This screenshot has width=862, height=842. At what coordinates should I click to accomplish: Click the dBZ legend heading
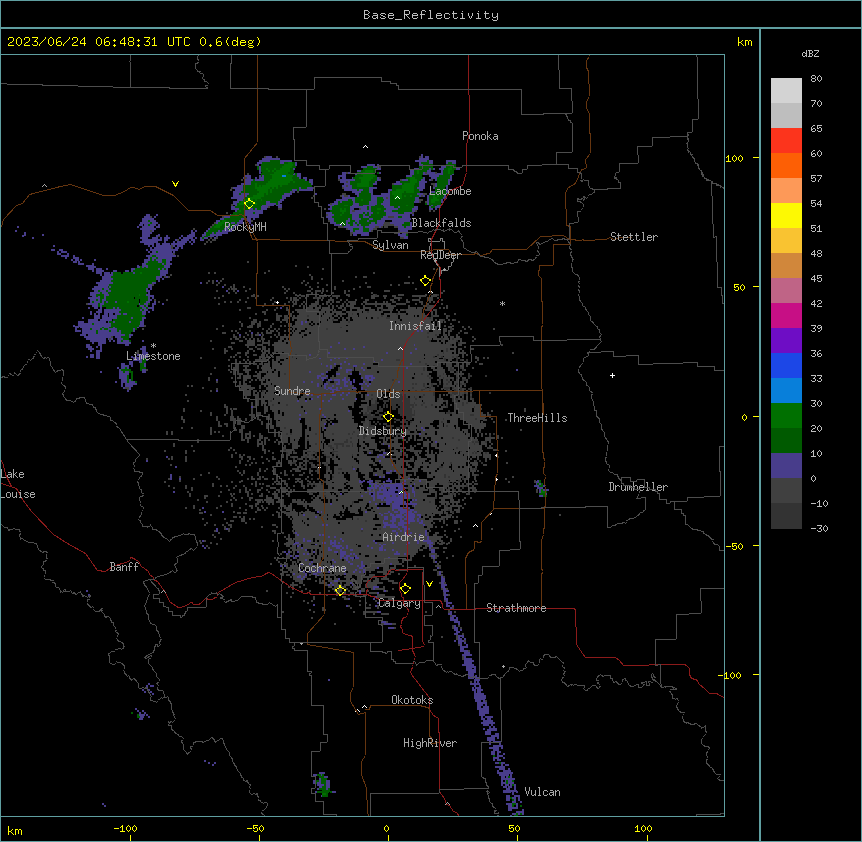tap(810, 53)
